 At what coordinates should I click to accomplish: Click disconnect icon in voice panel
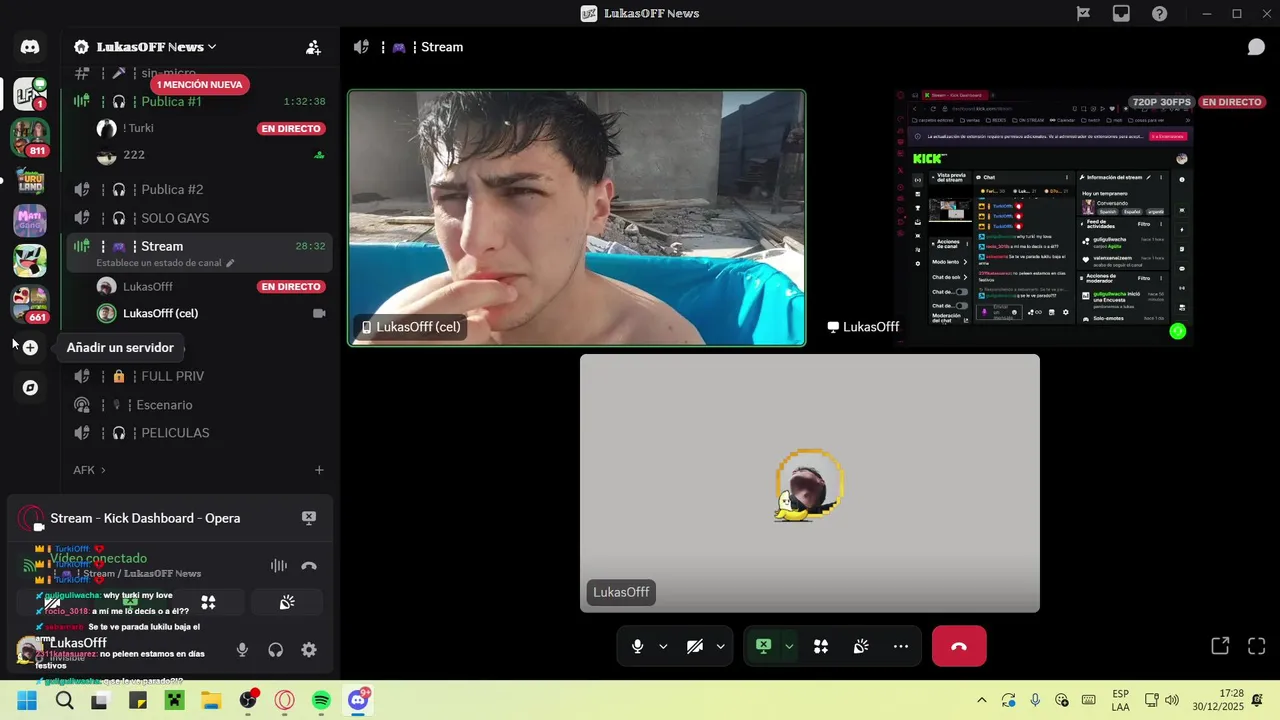pos(309,566)
